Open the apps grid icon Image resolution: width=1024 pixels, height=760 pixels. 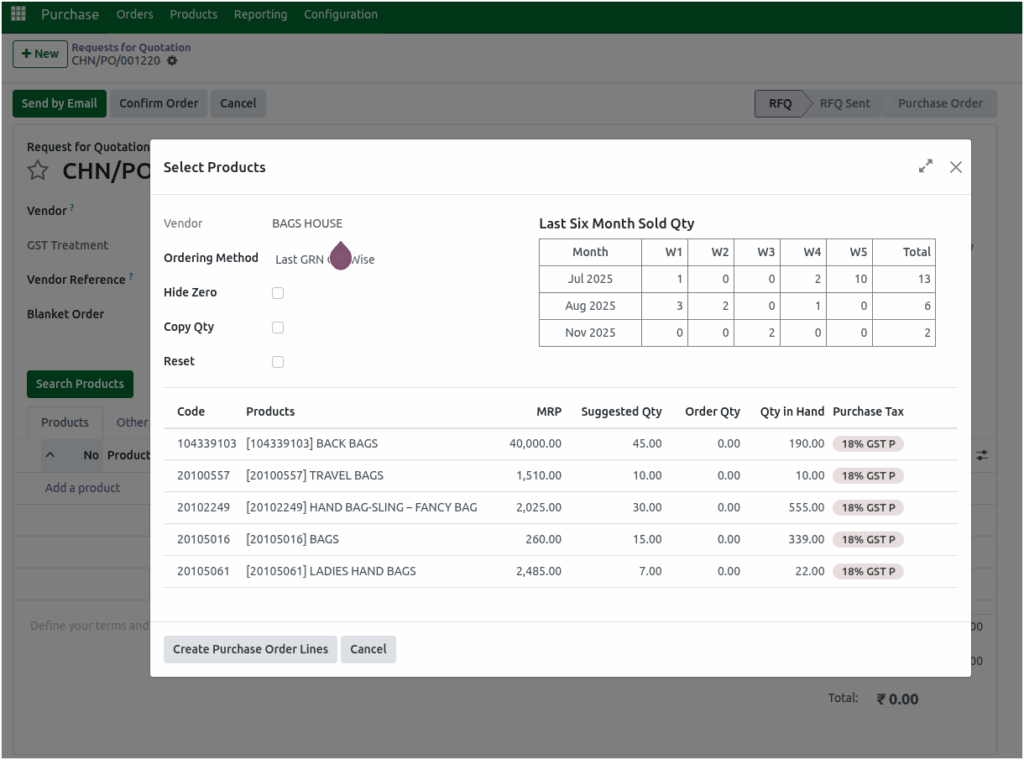pyautogui.click(x=17, y=13)
